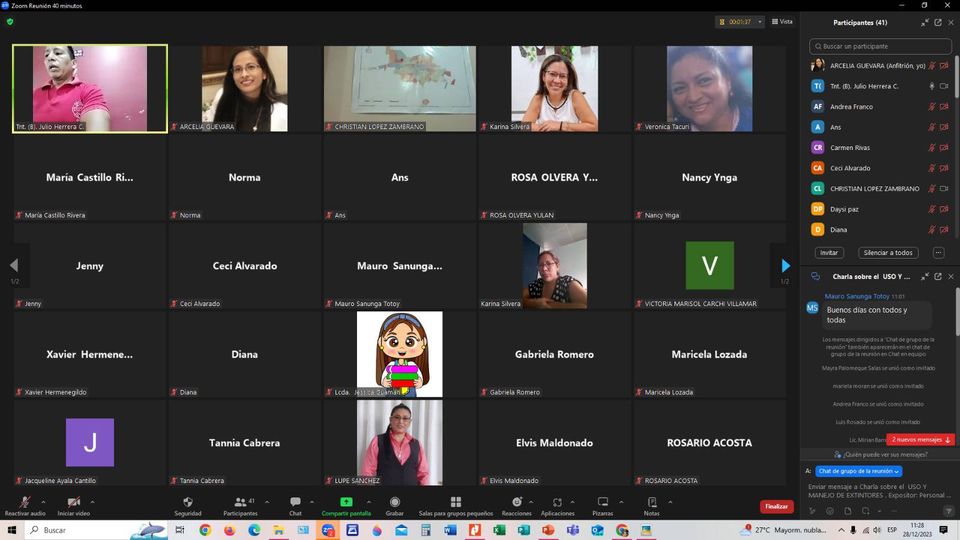
Task: Expand the arrow next to Iniciar video
Action: 93,502
